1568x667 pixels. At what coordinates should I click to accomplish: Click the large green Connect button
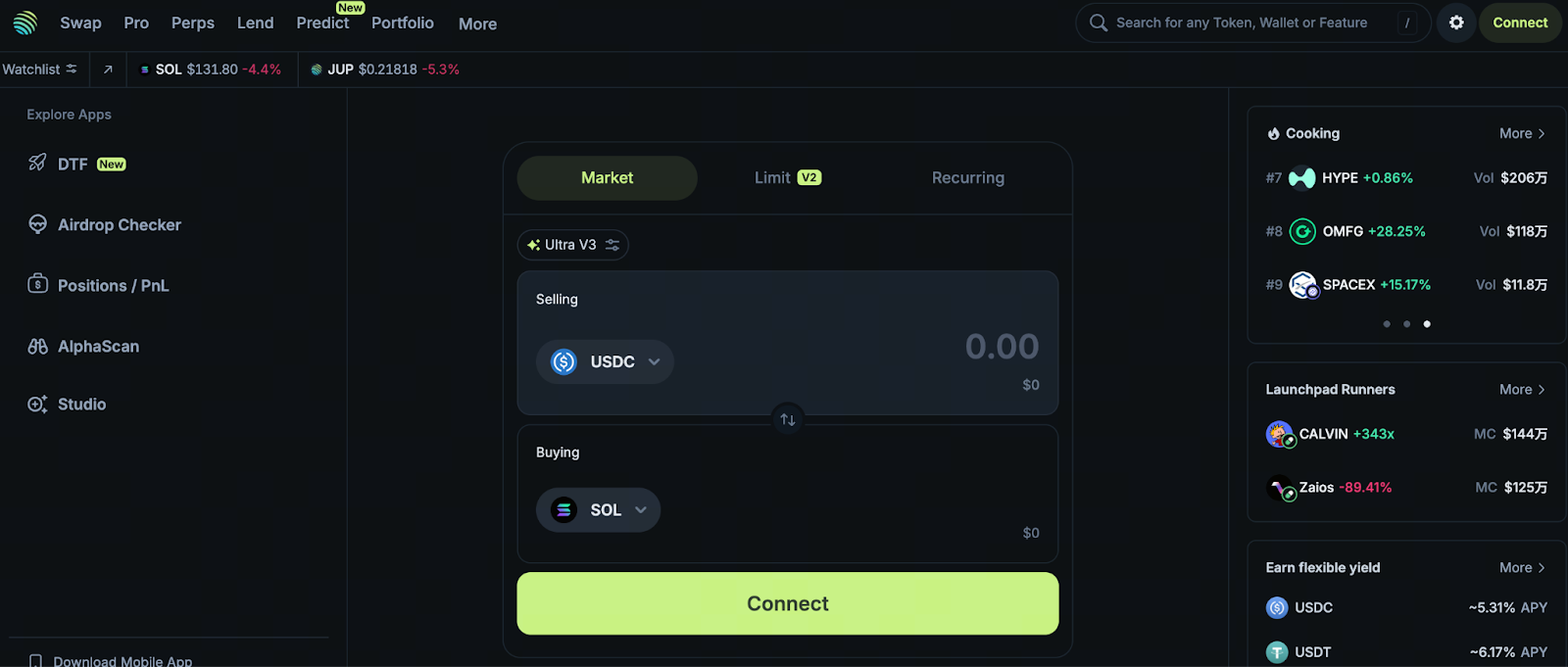point(787,603)
